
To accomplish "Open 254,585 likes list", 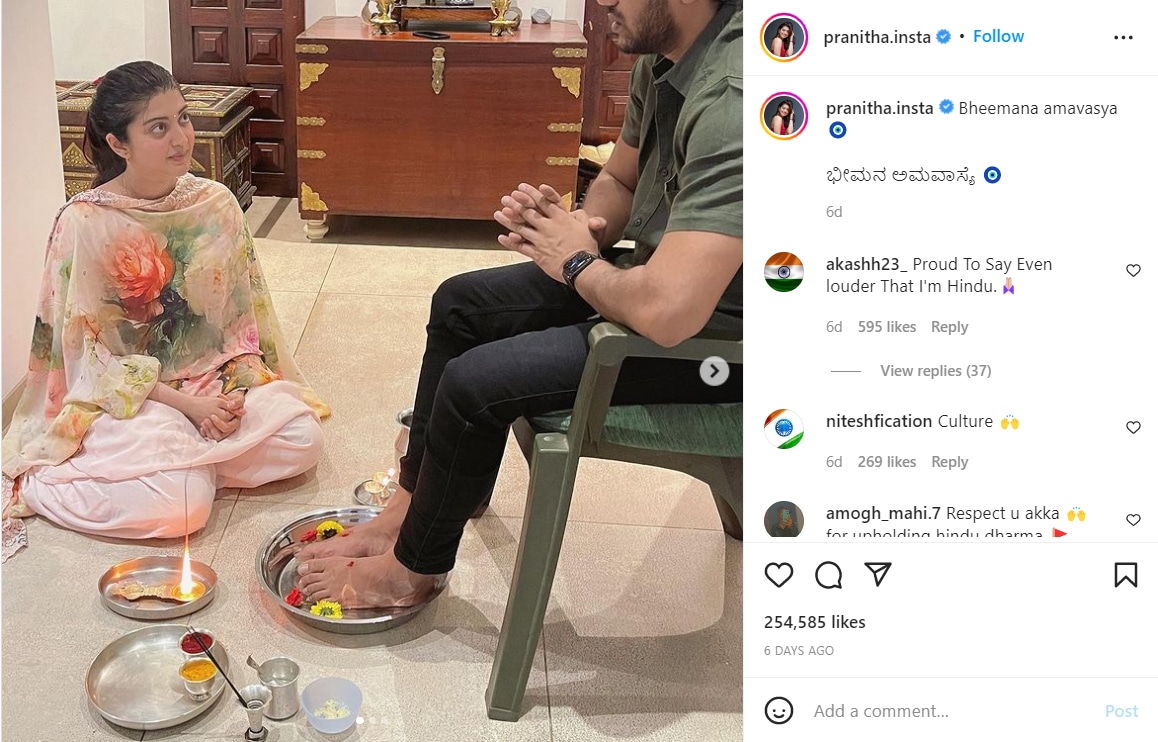I will (815, 622).
